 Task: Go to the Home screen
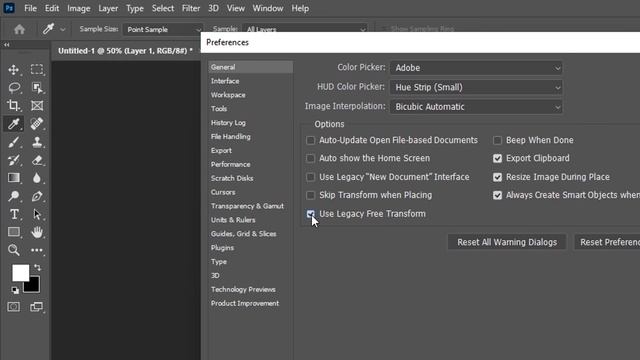19,29
